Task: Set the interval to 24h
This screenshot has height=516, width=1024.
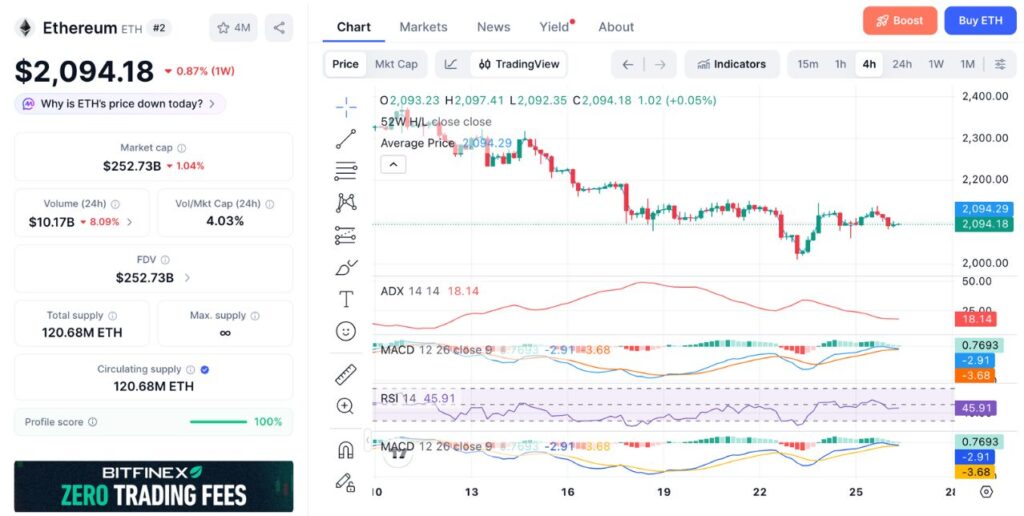Action: click(902, 64)
